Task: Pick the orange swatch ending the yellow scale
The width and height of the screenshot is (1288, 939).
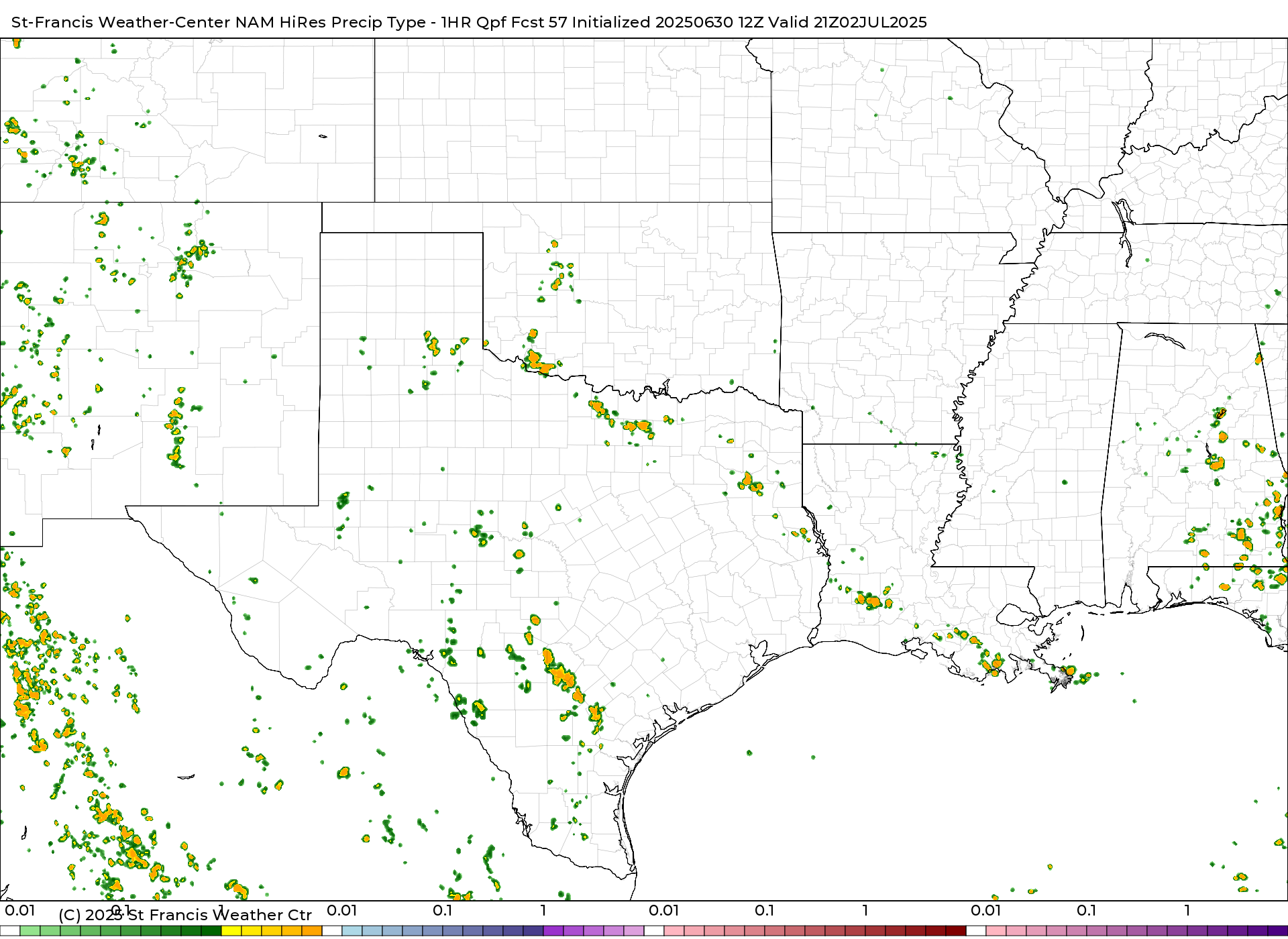Action: [x=312, y=931]
